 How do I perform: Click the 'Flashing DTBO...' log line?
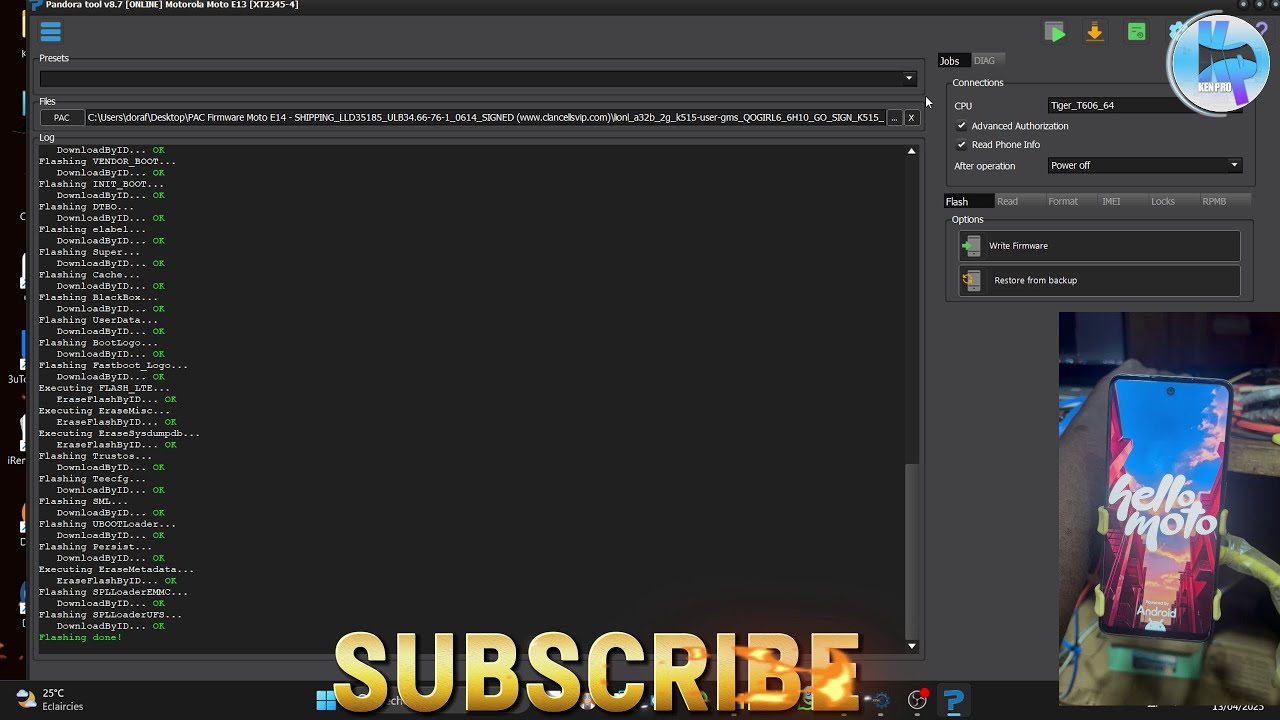coord(86,207)
